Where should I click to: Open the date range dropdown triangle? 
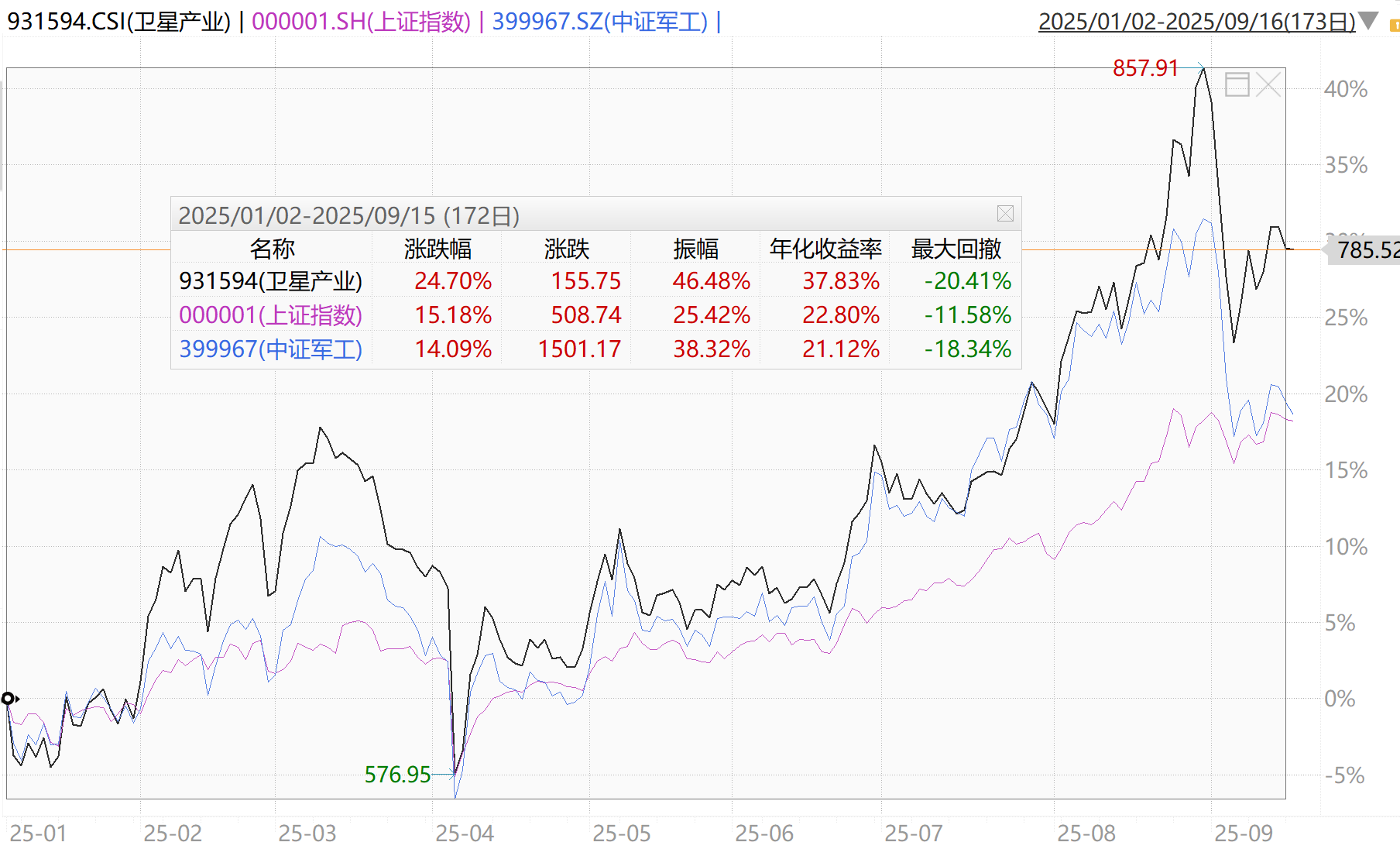pos(1368,21)
